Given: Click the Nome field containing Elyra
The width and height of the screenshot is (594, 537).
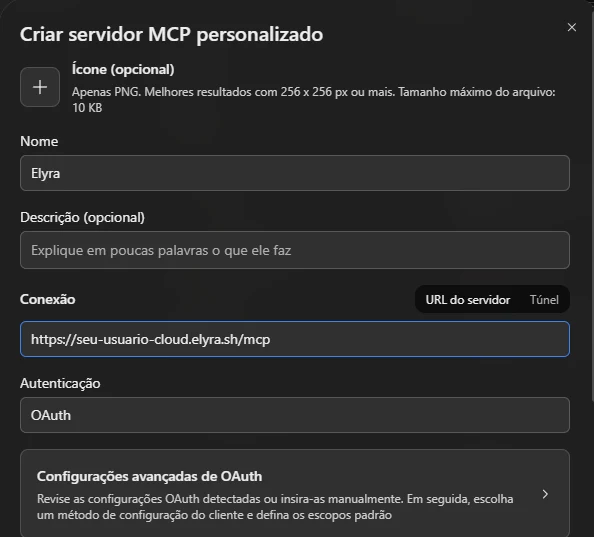Looking at the screenshot, I should click(295, 173).
